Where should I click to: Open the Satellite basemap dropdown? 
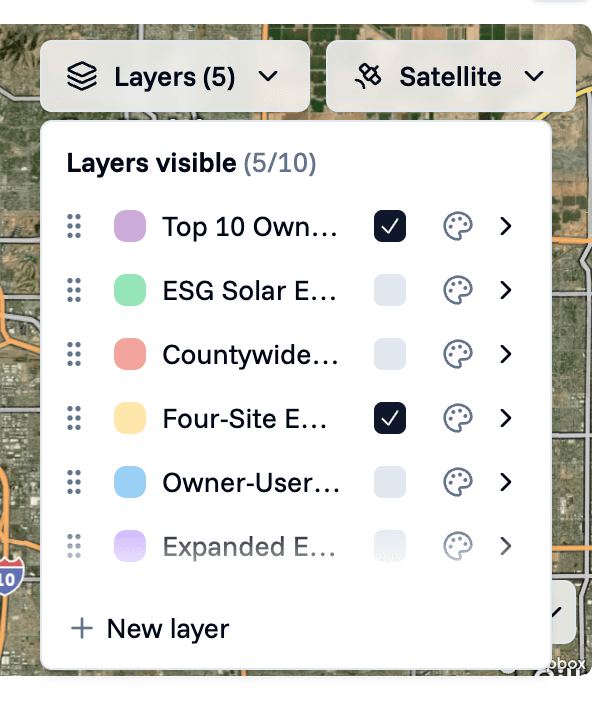(x=451, y=76)
